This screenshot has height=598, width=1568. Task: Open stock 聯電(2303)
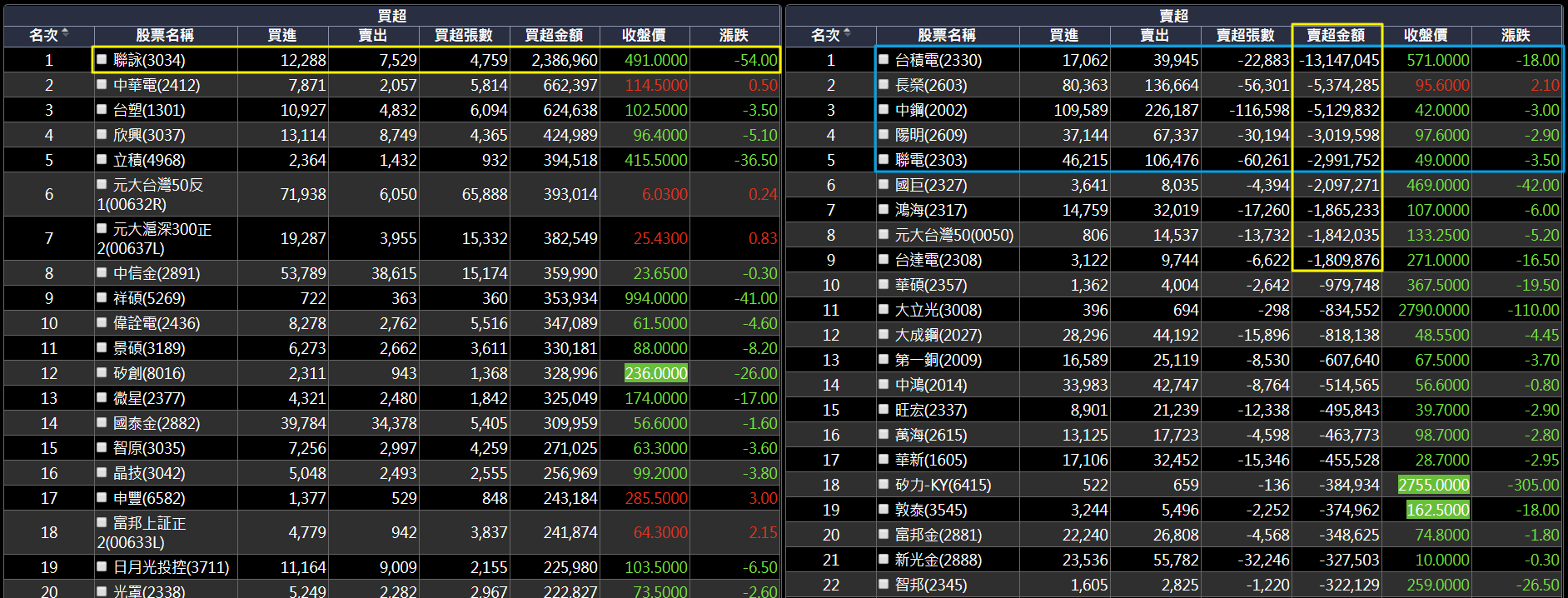931,160
